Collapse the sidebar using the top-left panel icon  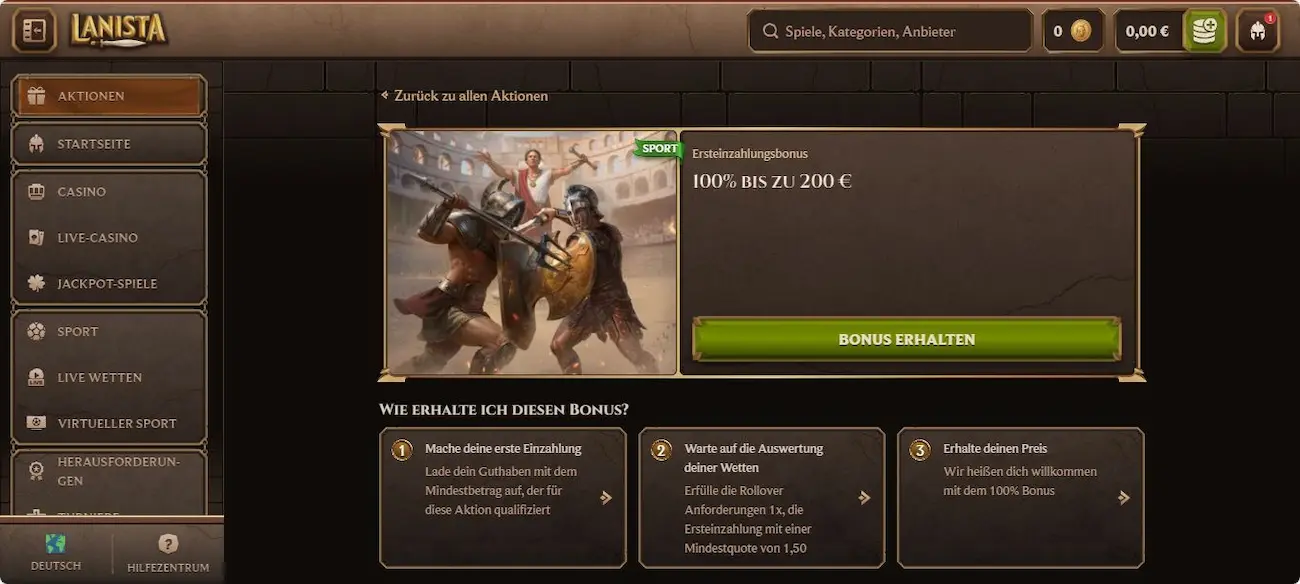click(34, 31)
